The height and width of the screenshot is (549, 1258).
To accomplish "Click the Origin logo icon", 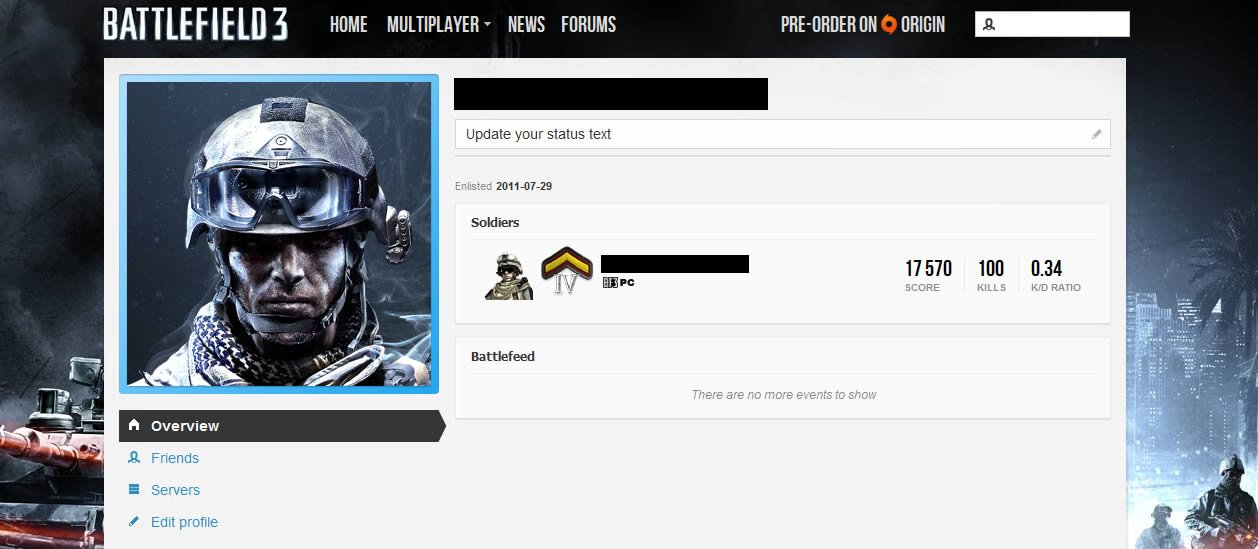I will [888, 25].
